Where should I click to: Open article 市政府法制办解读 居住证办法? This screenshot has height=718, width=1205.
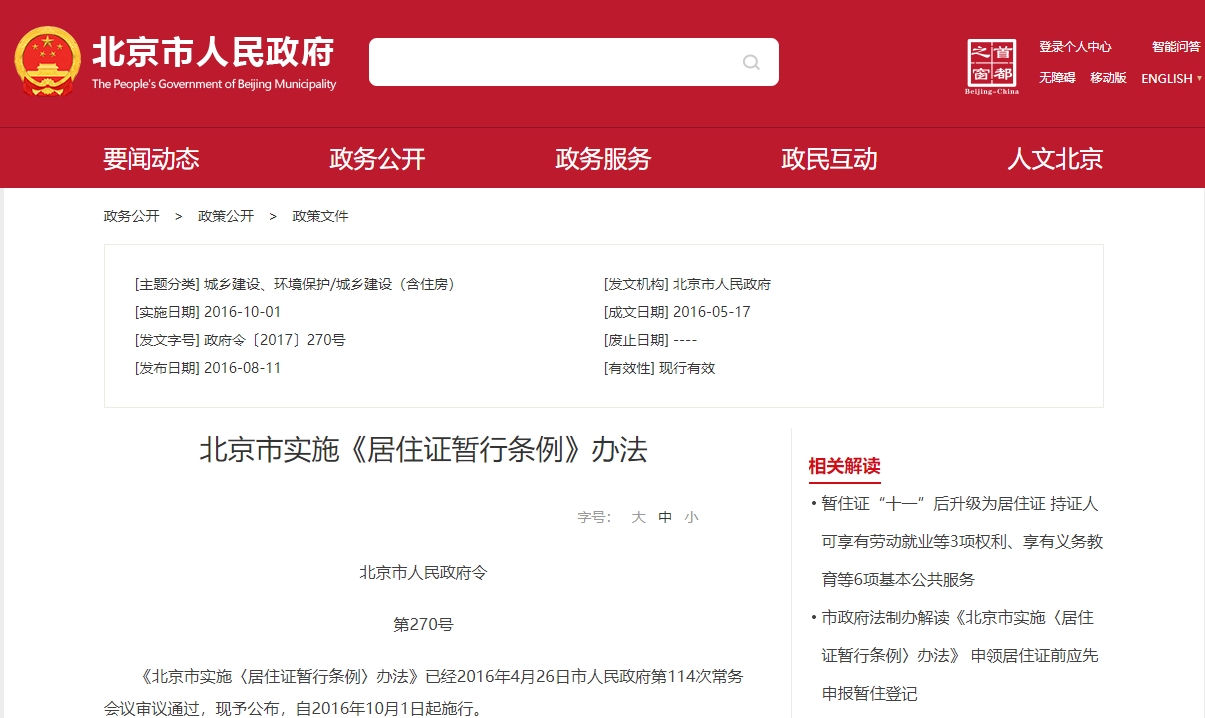click(960, 655)
